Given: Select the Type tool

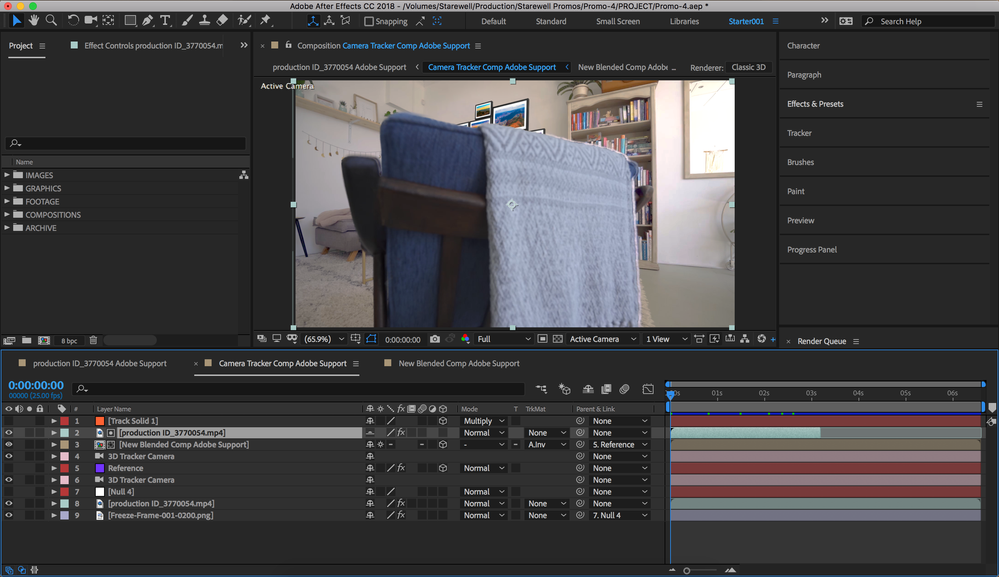Looking at the screenshot, I should pyautogui.click(x=165, y=20).
